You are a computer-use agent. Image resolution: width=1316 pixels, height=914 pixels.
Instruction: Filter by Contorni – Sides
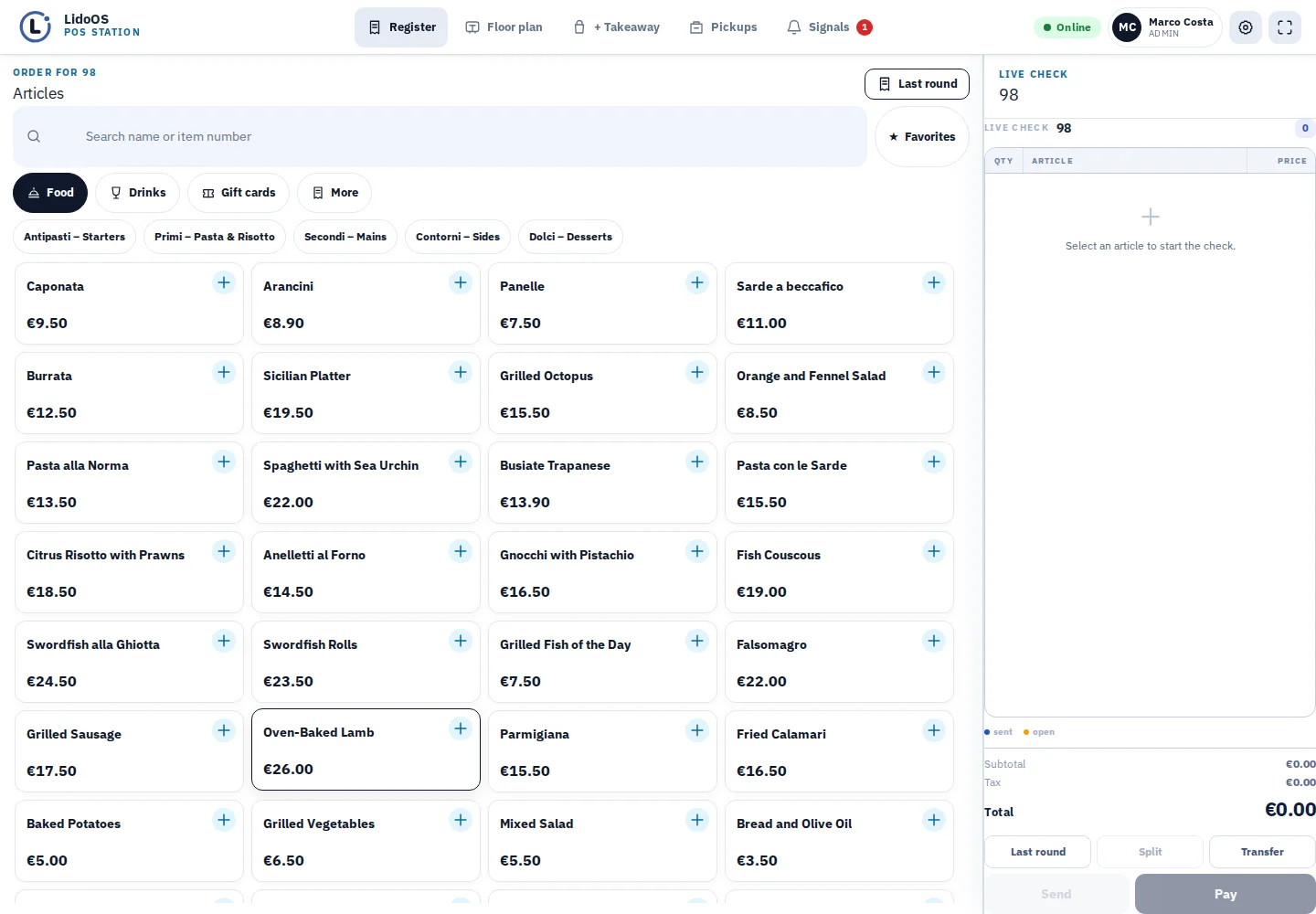click(458, 237)
